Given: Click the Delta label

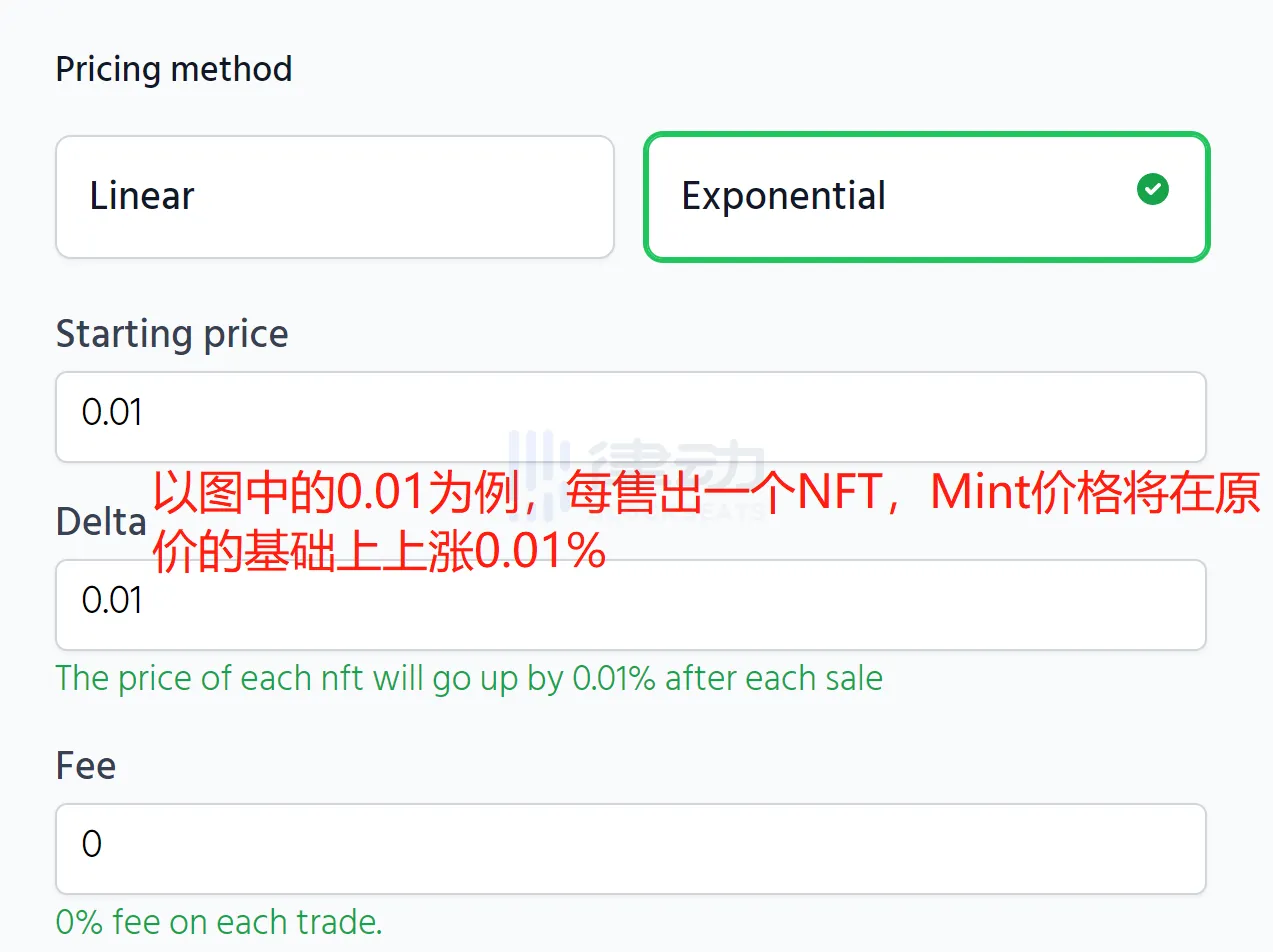Looking at the screenshot, I should click(100, 520).
